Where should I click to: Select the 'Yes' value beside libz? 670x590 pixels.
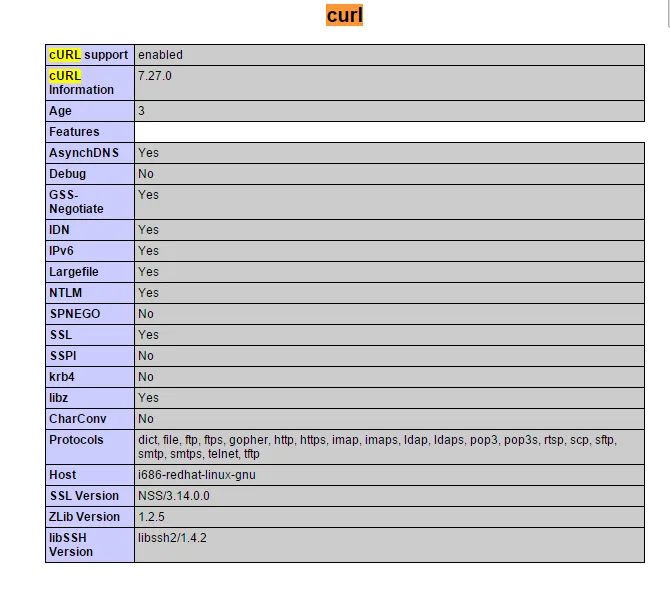tap(148, 398)
